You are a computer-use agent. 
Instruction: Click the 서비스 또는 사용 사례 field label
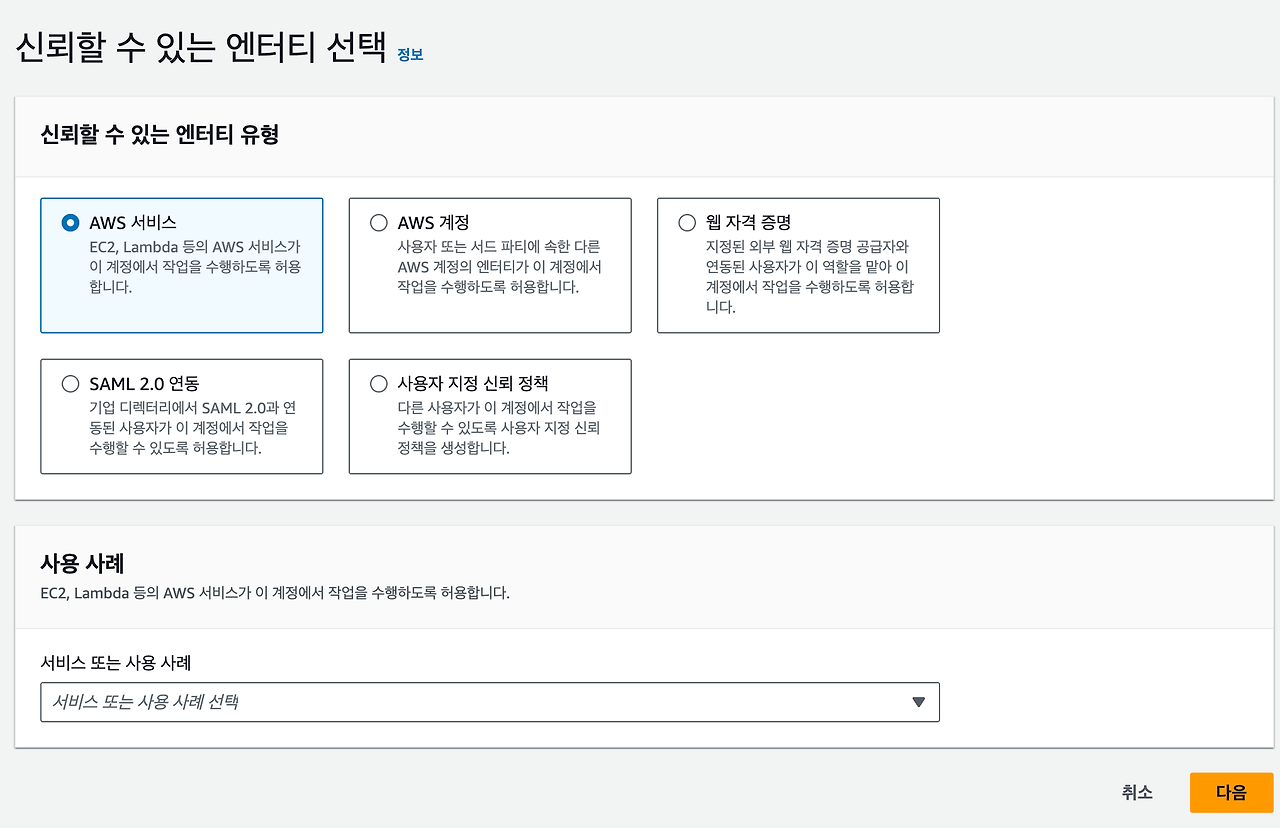click(x=115, y=662)
